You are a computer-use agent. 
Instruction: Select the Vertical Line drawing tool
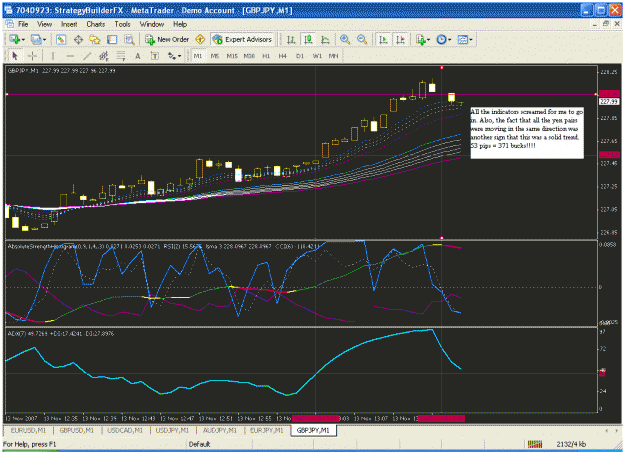pyautogui.click(x=53, y=56)
